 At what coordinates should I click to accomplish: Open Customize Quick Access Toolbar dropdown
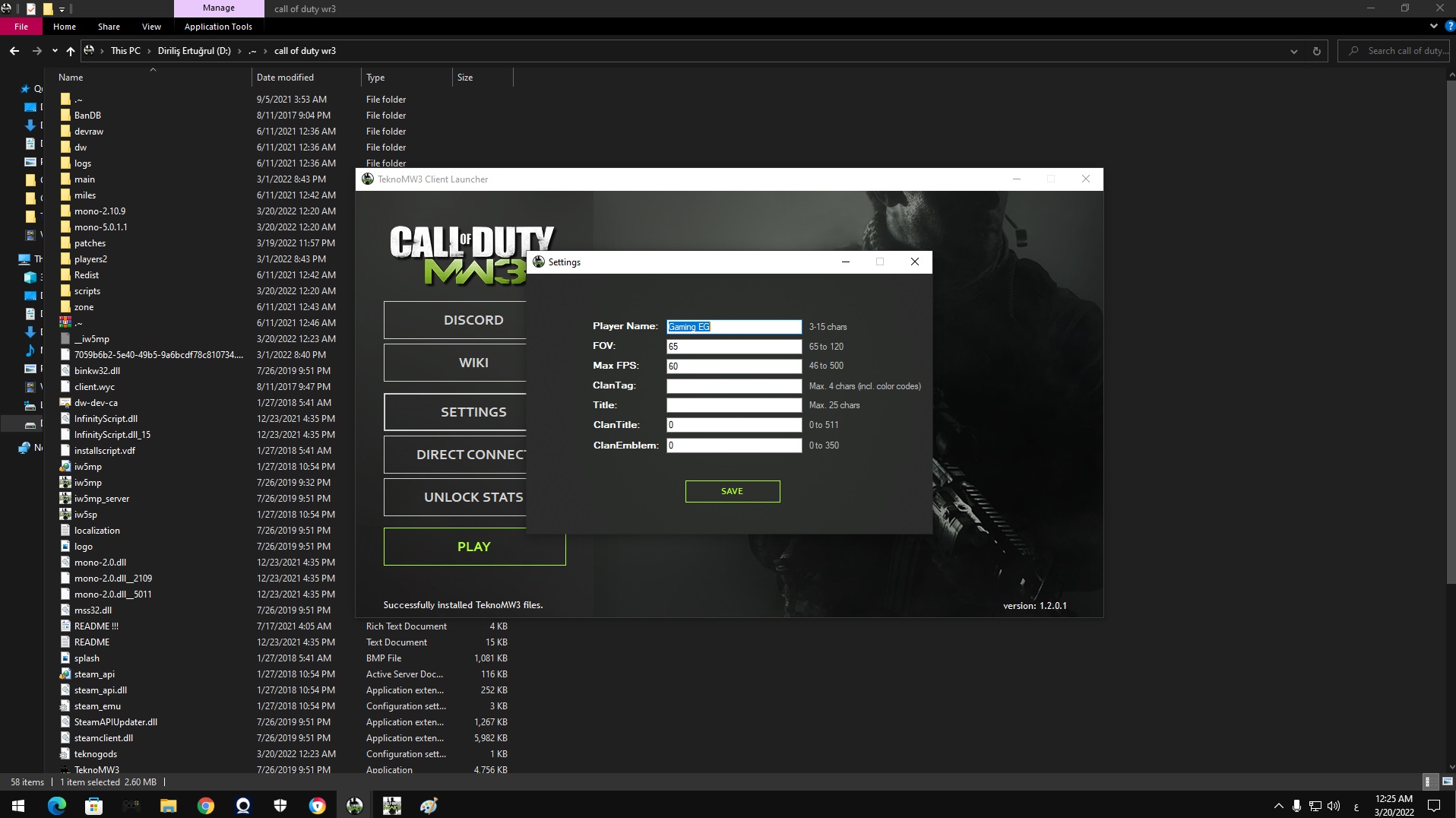click(62, 9)
